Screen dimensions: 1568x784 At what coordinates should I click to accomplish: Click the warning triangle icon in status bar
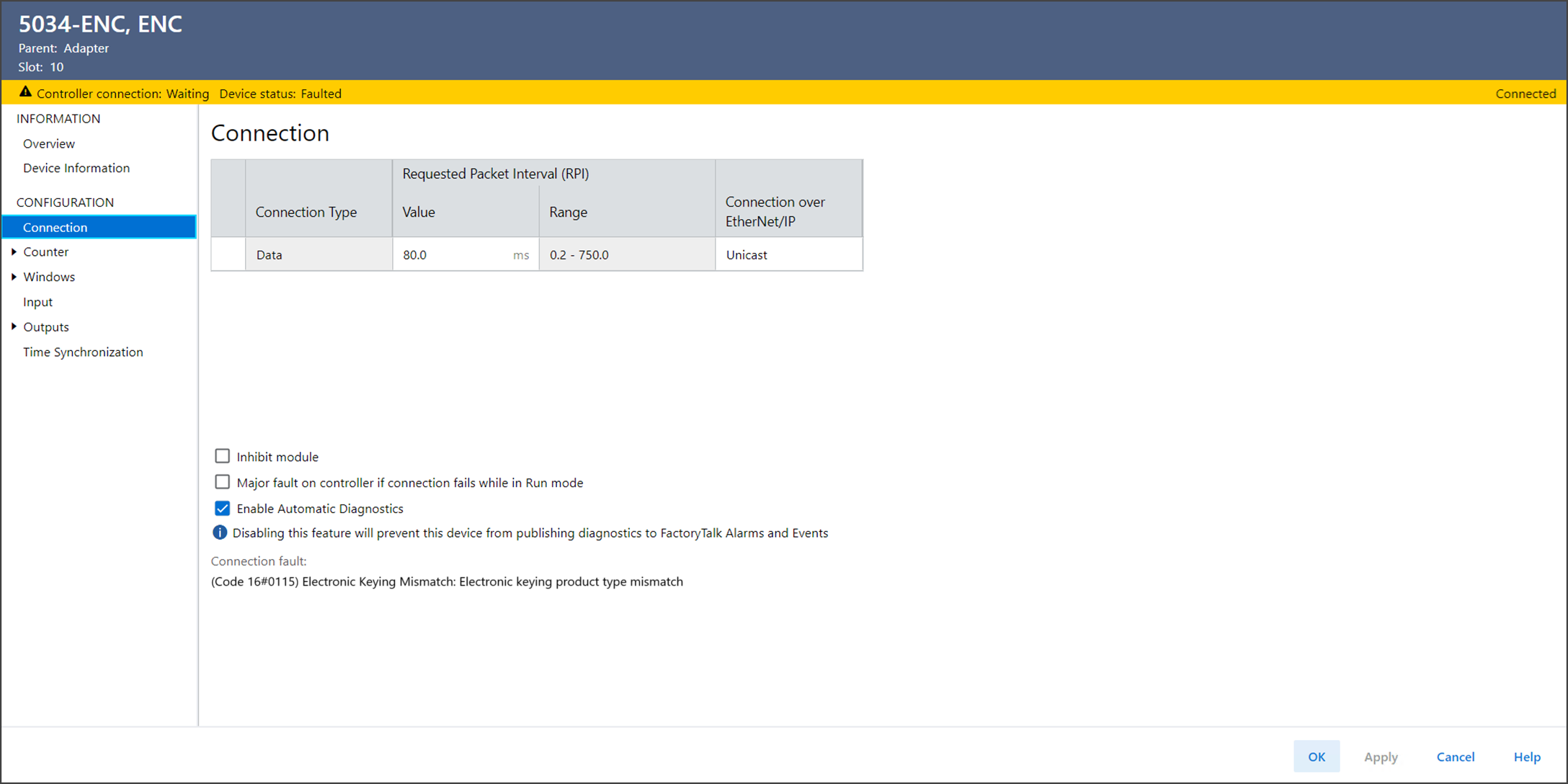point(25,92)
